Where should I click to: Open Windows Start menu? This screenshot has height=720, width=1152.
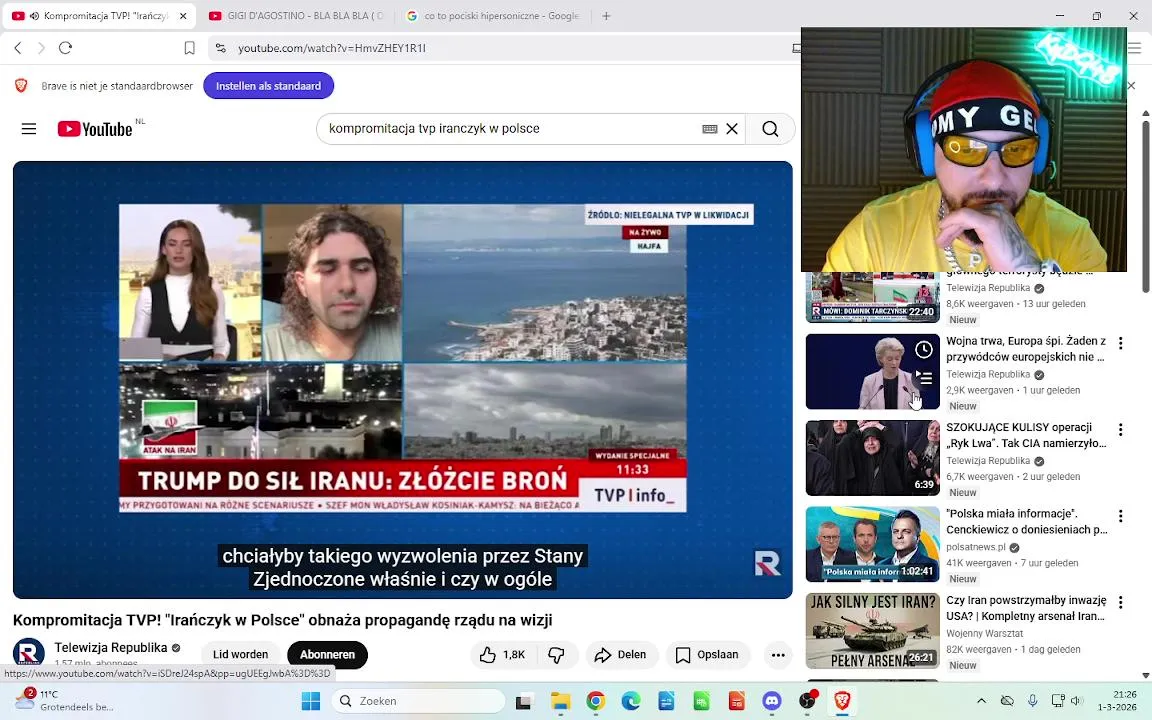click(311, 701)
